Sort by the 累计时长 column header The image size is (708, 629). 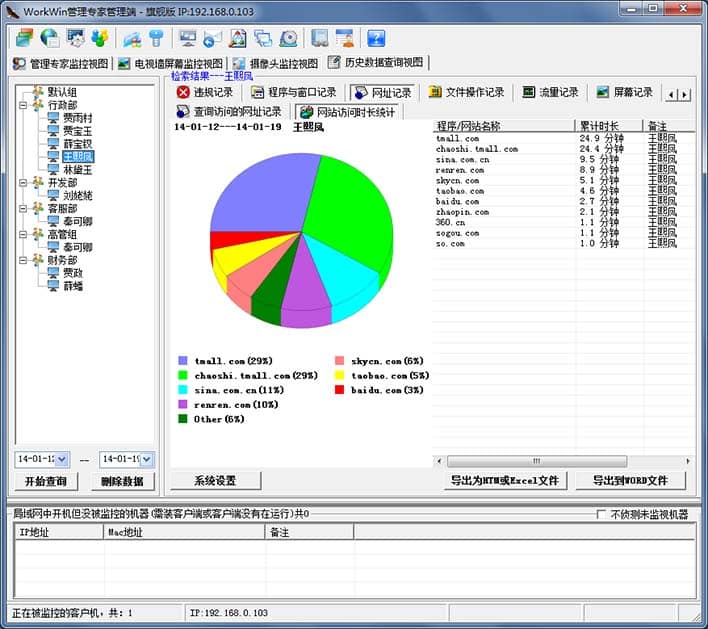[609, 126]
